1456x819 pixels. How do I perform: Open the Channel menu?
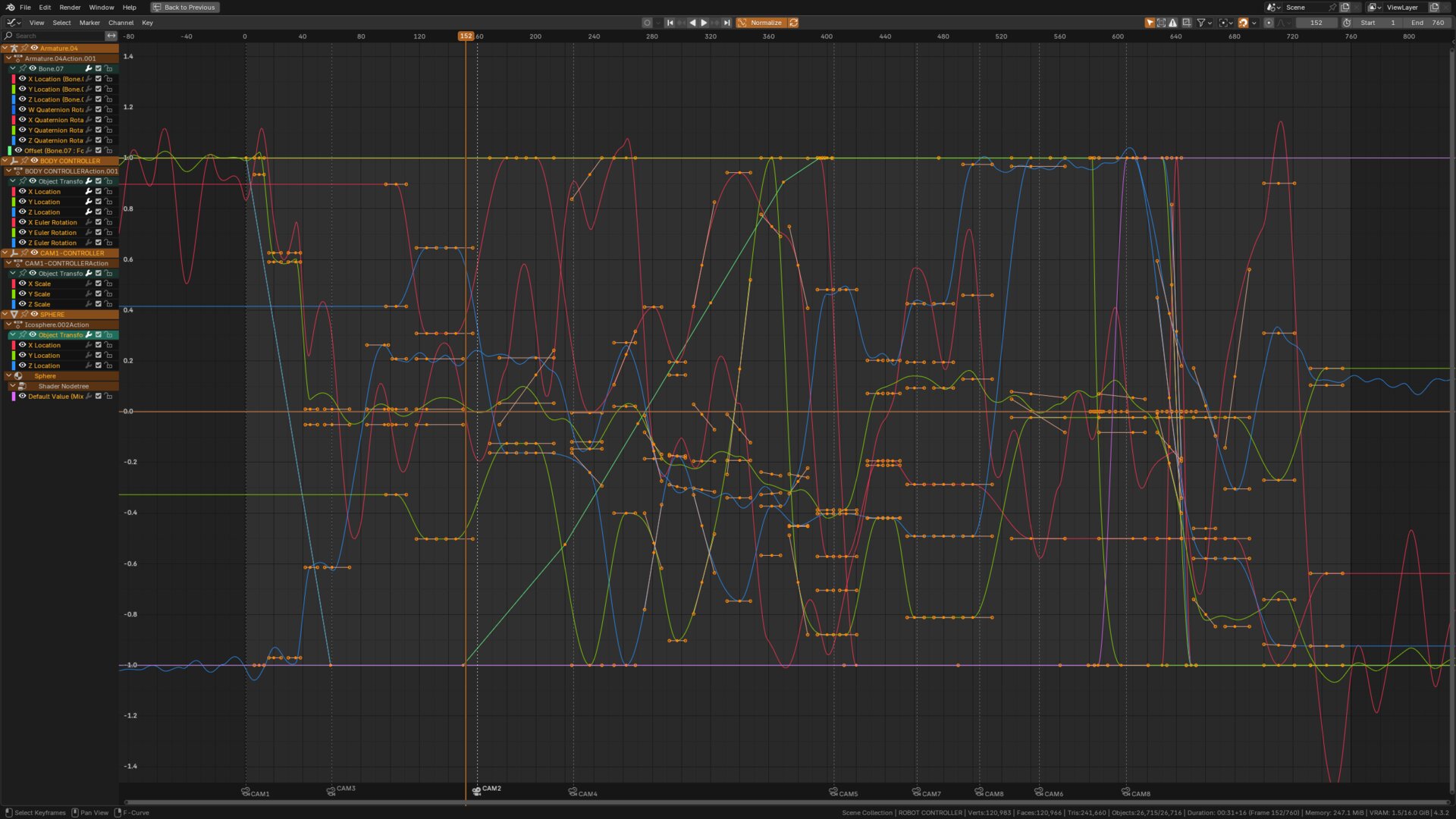121,23
